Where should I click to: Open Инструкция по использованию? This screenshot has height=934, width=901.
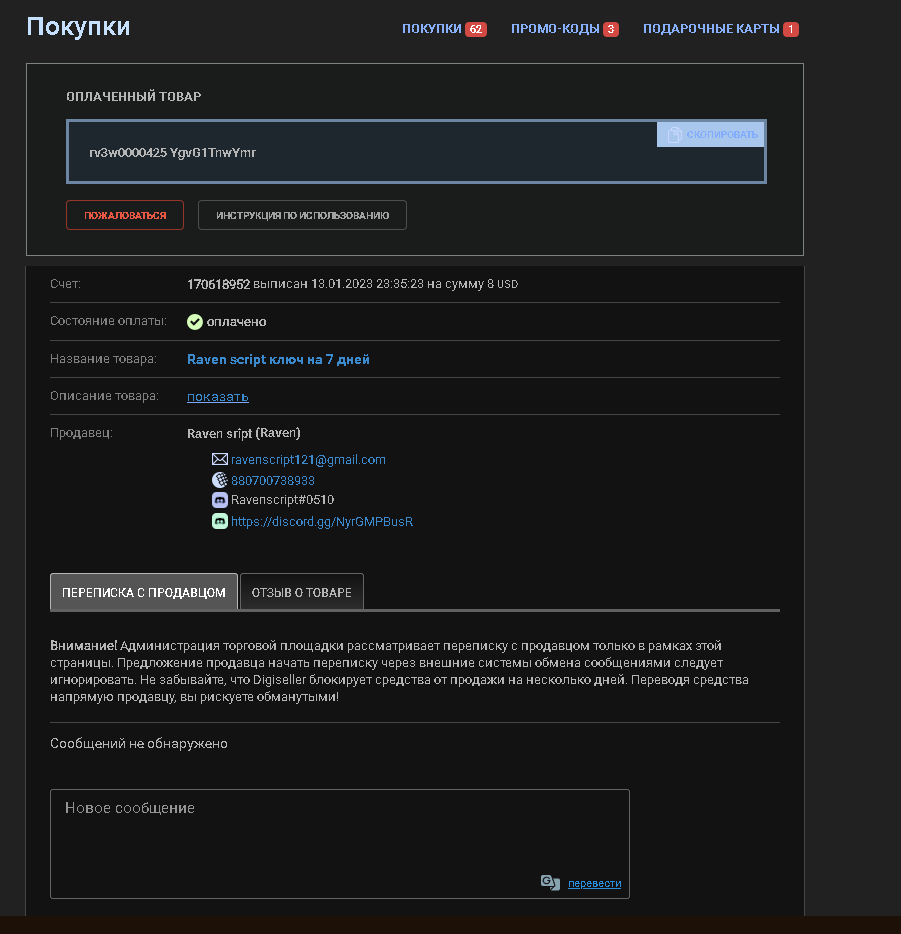tap(302, 215)
